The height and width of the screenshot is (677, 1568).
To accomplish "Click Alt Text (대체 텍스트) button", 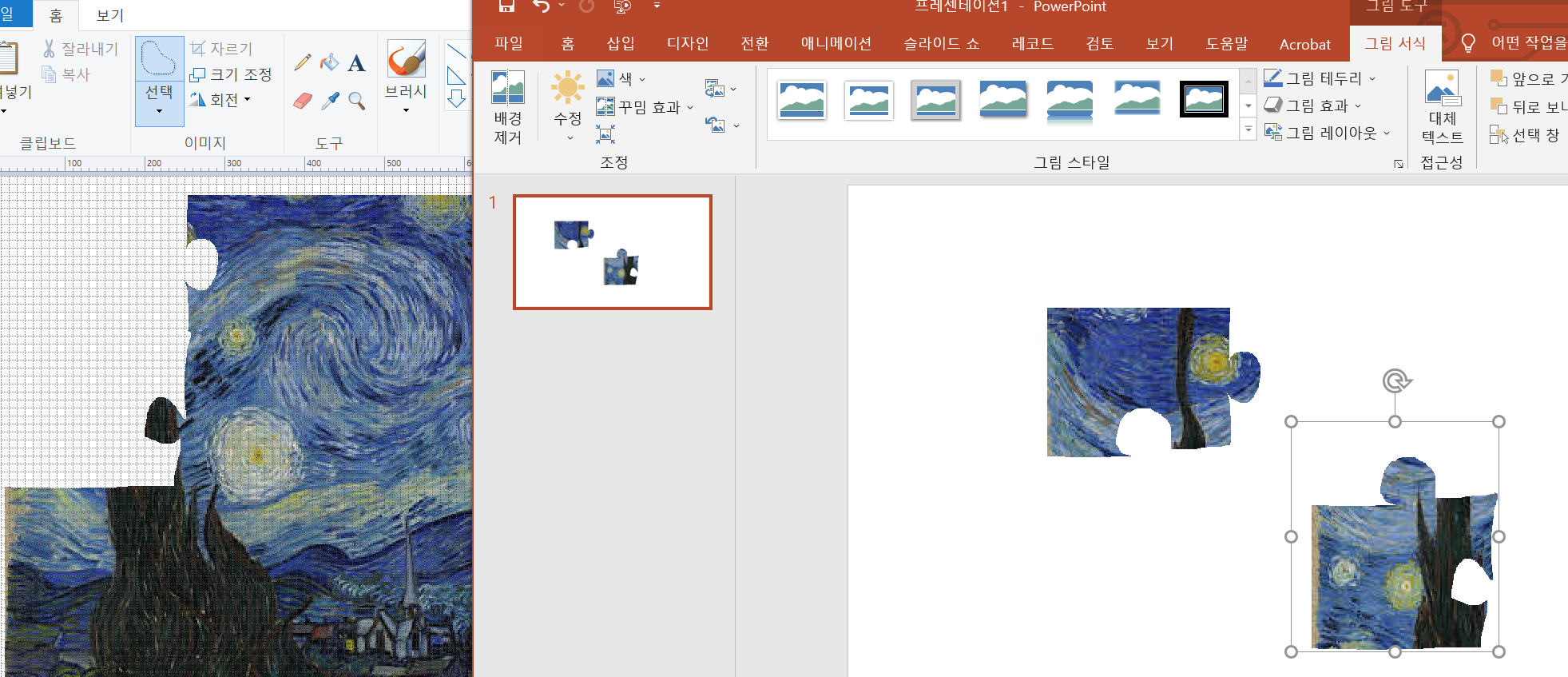I will pos(1442,107).
